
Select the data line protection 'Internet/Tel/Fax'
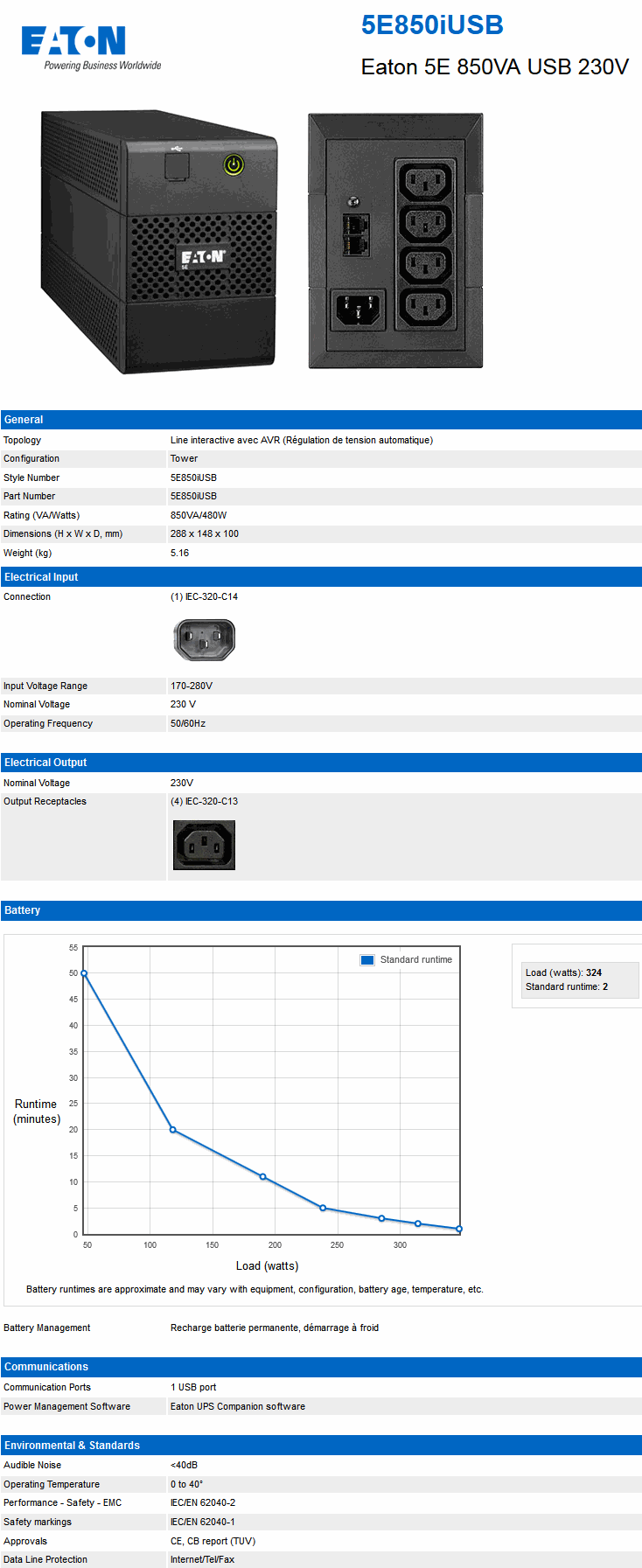coord(202,1559)
